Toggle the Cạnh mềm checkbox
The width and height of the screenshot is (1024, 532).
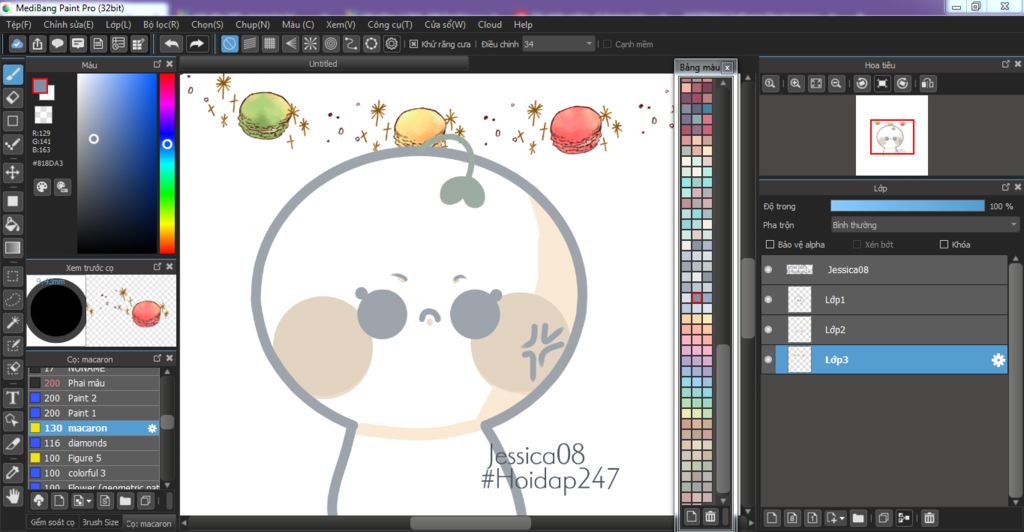click(607, 44)
